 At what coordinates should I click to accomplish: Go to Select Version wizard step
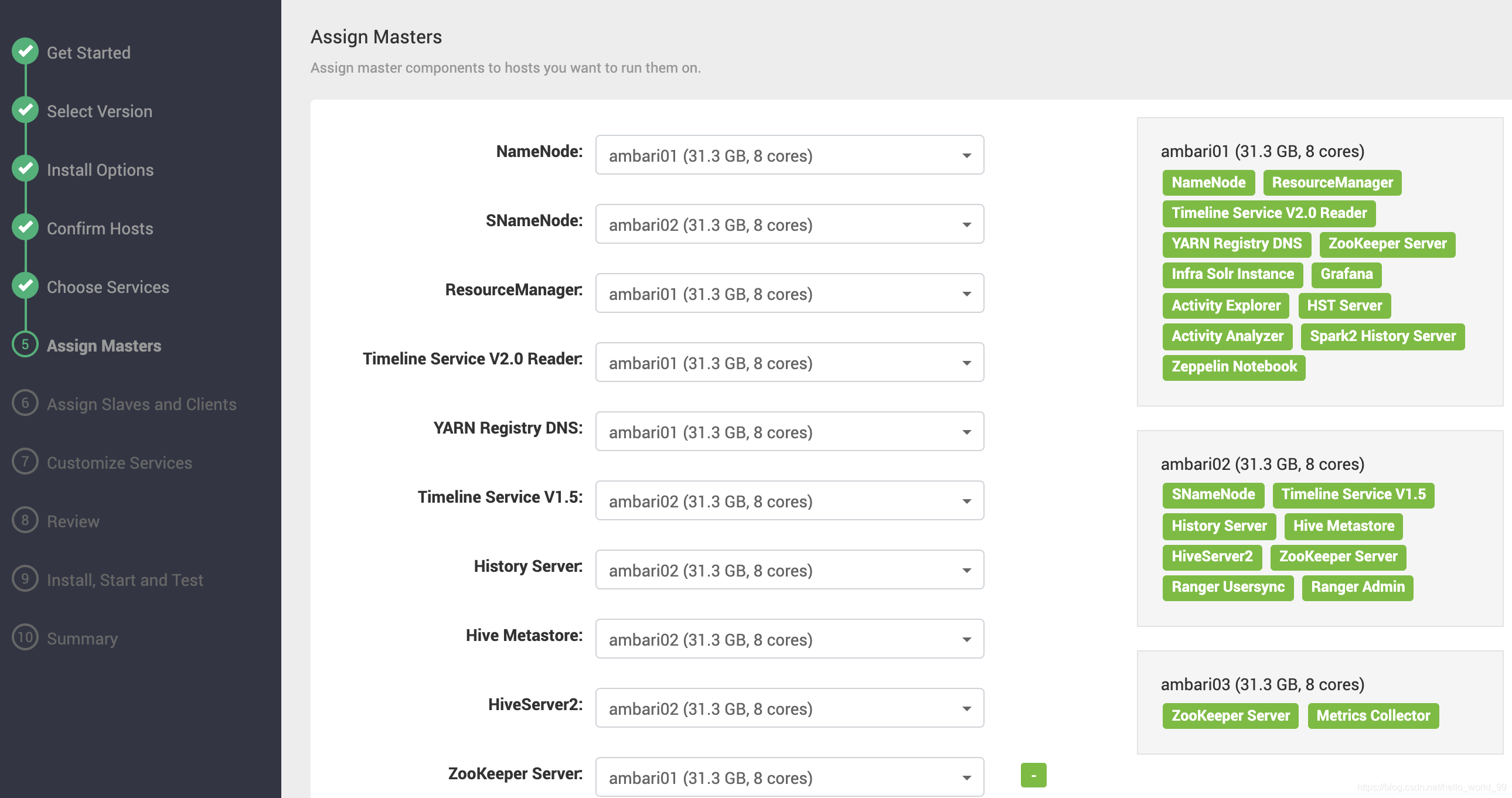[100, 111]
